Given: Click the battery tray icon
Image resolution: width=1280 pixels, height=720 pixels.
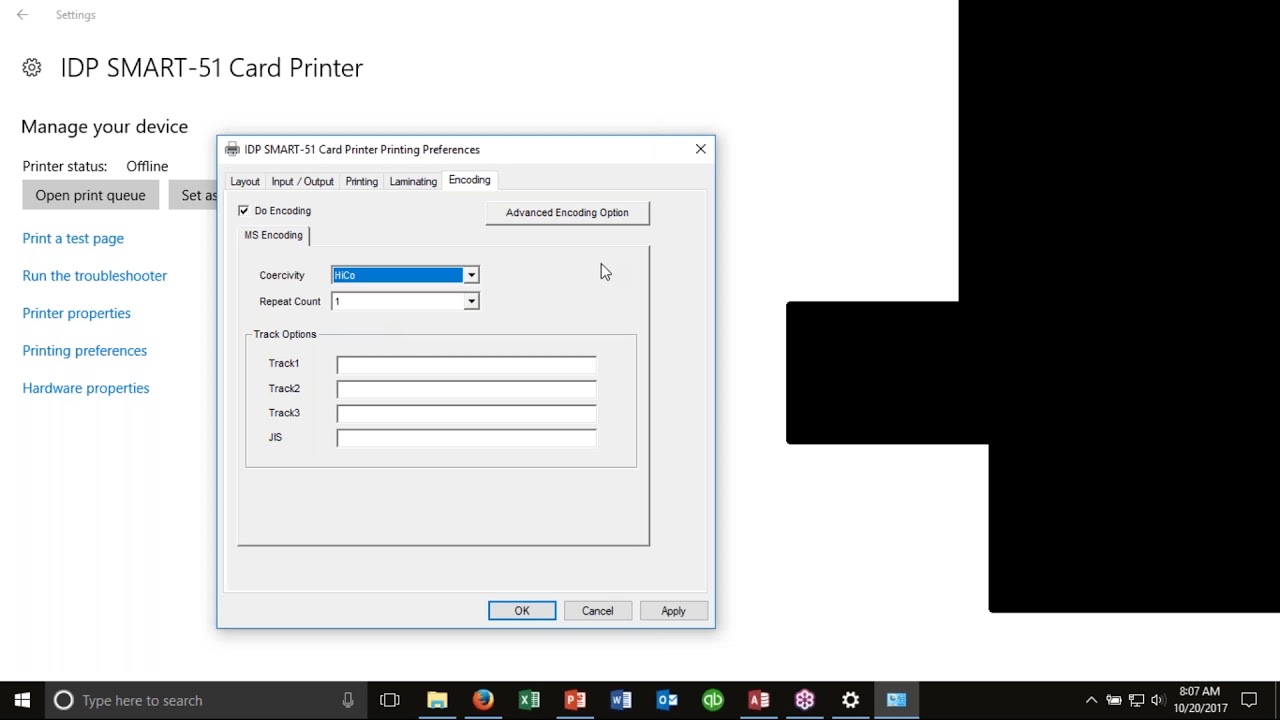Looking at the screenshot, I should tap(1113, 700).
